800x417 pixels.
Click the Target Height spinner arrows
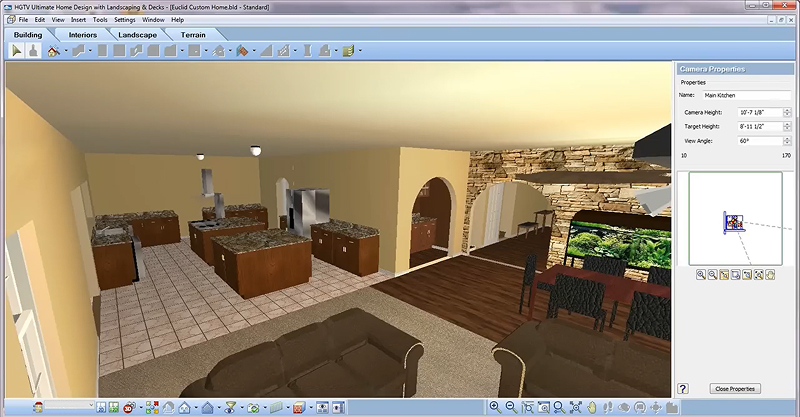click(x=787, y=126)
